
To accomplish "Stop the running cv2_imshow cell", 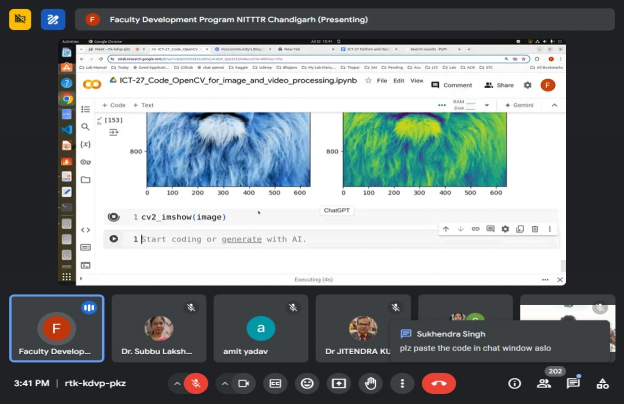I will click(x=114, y=217).
